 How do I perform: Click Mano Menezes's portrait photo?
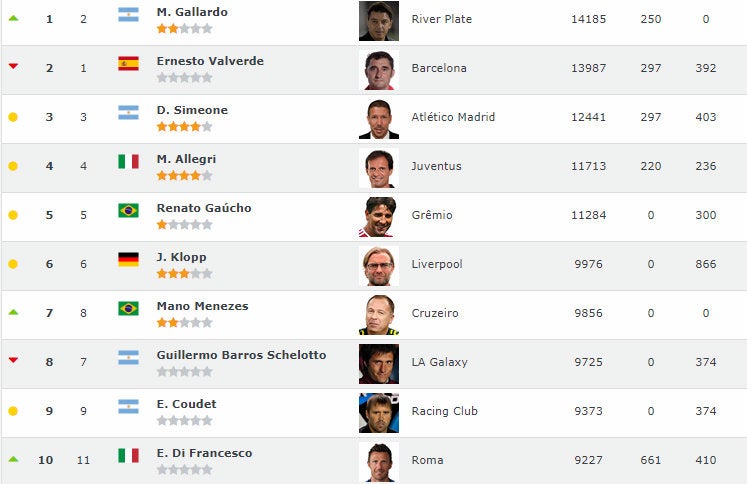click(378, 315)
